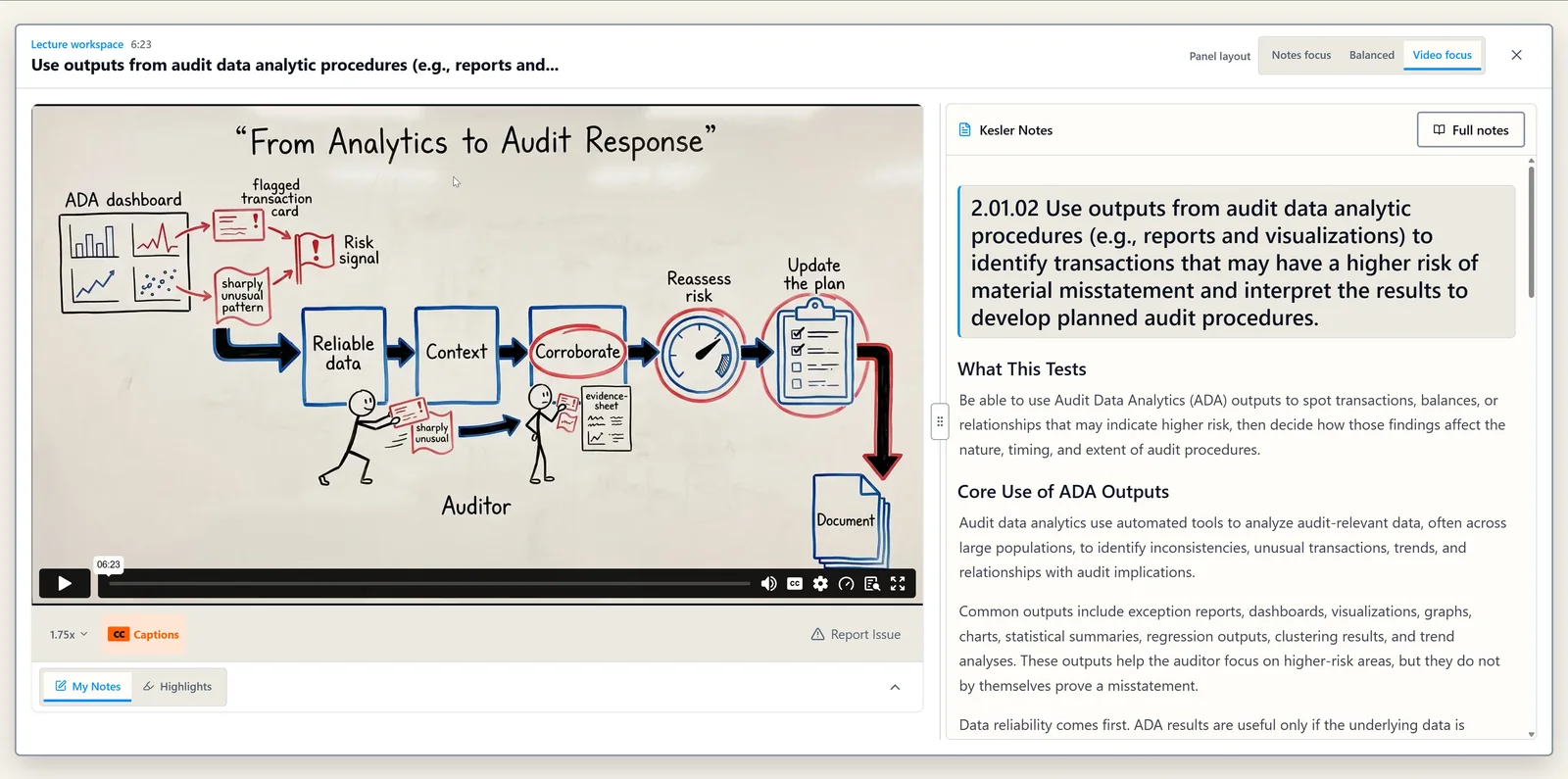Image resolution: width=1568 pixels, height=779 pixels.
Task: Click the 'Core Use of ADA Outputs' heading
Action: [1063, 492]
